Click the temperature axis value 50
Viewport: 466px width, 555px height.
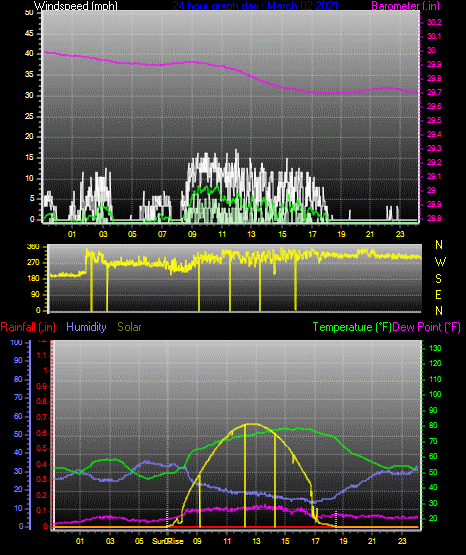433,472
